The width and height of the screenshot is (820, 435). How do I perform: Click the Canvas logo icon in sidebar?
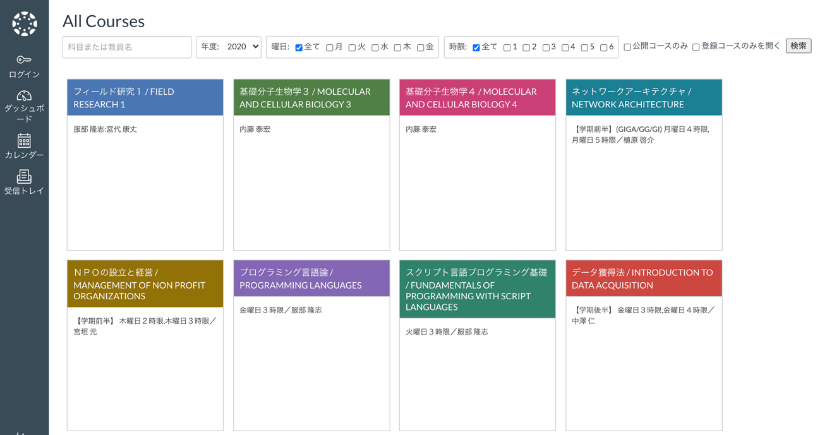click(x=24, y=22)
